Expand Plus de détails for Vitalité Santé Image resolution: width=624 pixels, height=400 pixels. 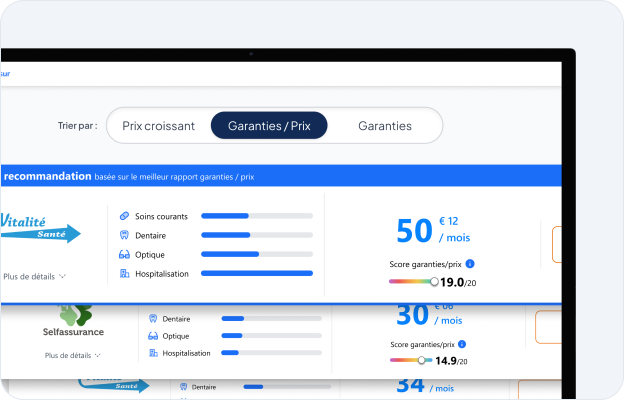[35, 276]
